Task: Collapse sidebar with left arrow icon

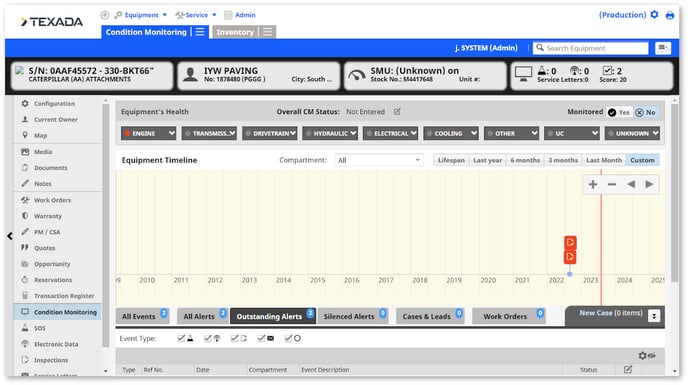Action: coord(10,236)
